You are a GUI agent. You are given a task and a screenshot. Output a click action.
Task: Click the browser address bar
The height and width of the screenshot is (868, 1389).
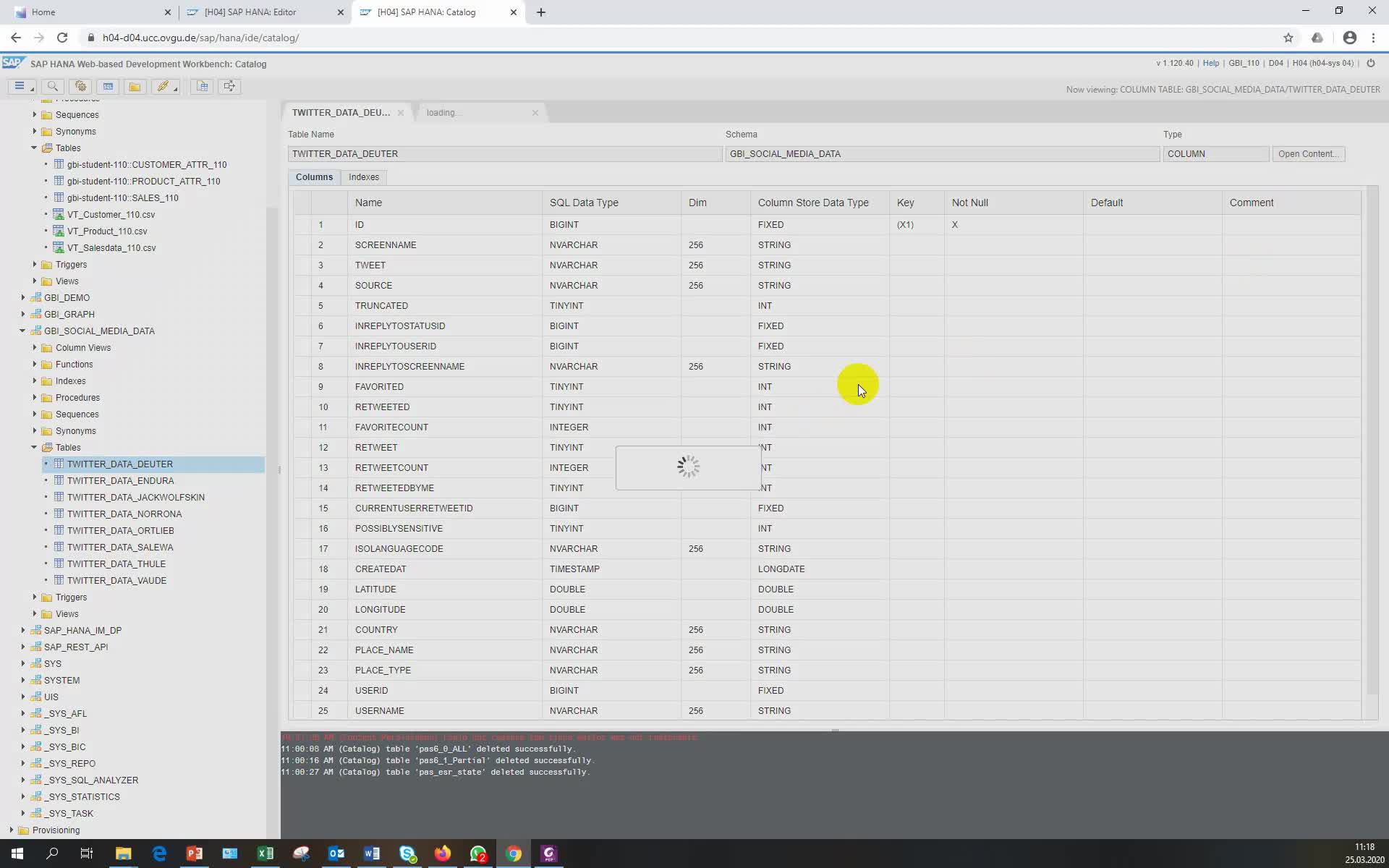(x=680, y=38)
